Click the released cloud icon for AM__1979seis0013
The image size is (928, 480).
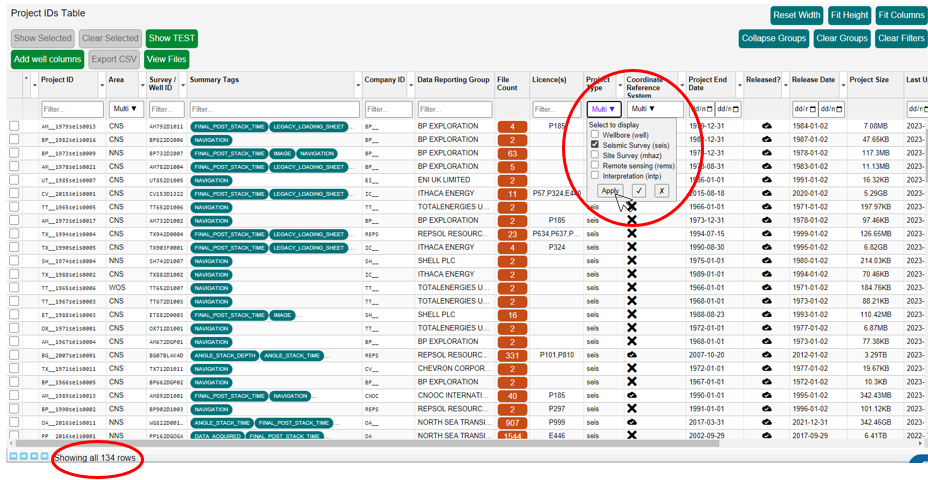pos(766,126)
